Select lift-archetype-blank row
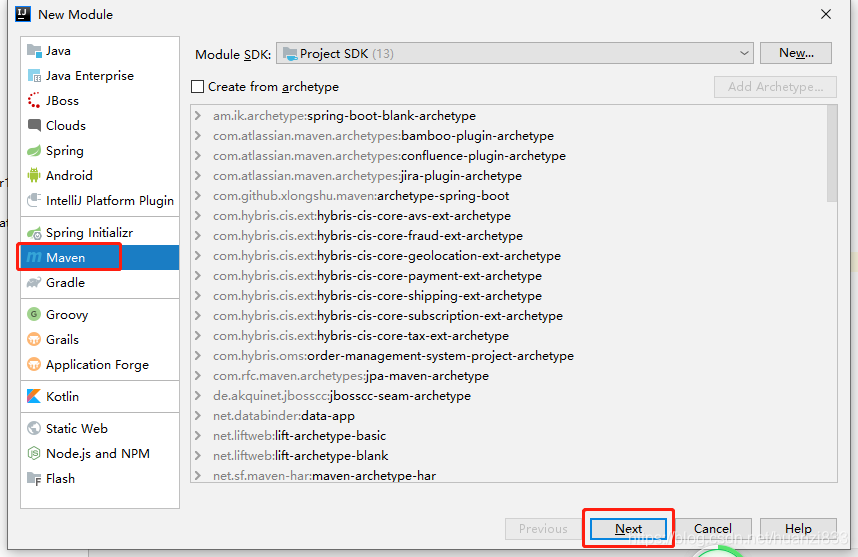The height and width of the screenshot is (557, 858). [x=509, y=456]
